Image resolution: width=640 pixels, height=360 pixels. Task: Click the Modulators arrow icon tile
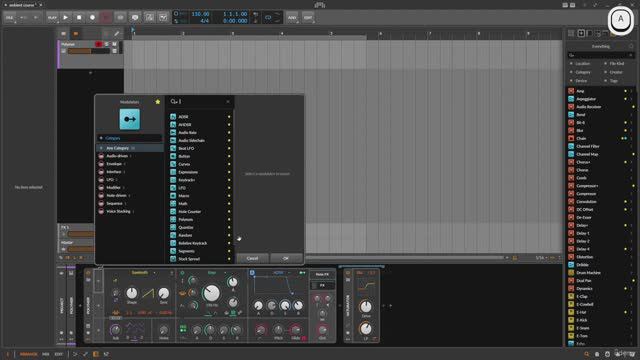point(129,119)
